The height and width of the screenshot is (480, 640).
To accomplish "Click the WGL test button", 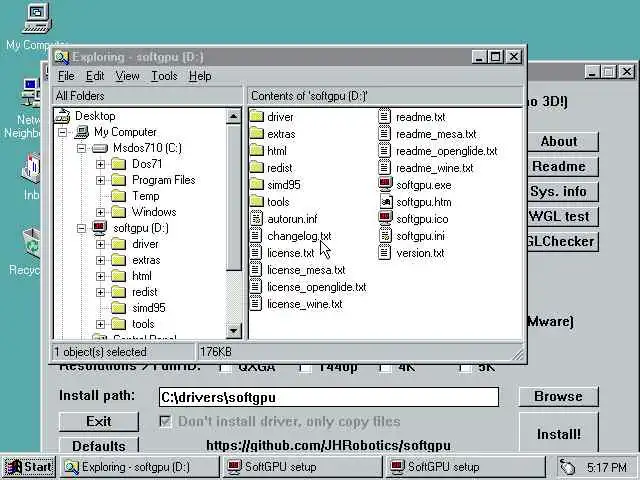I will point(563,216).
